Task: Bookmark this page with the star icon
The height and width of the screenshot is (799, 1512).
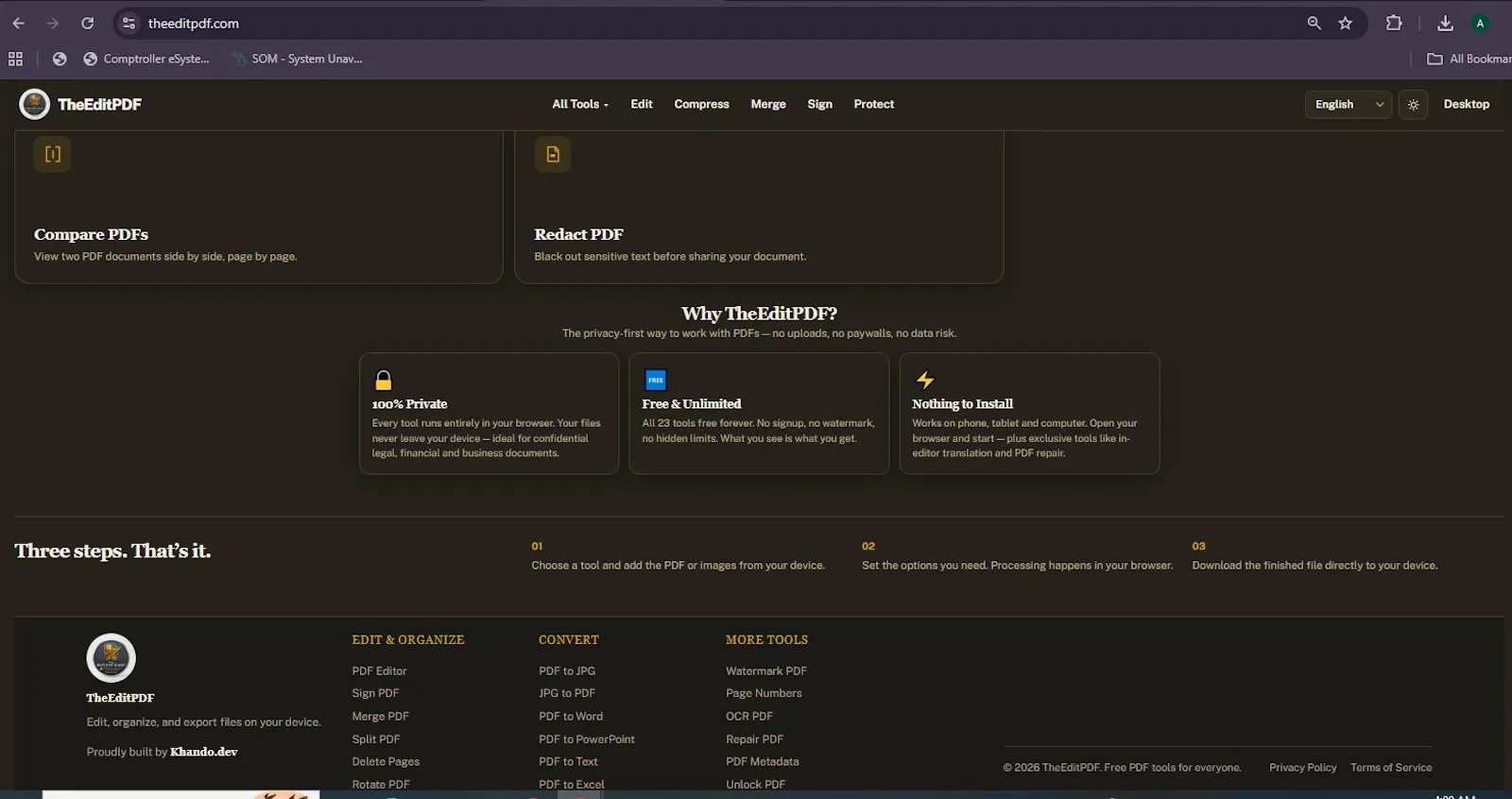Action: click(x=1346, y=24)
